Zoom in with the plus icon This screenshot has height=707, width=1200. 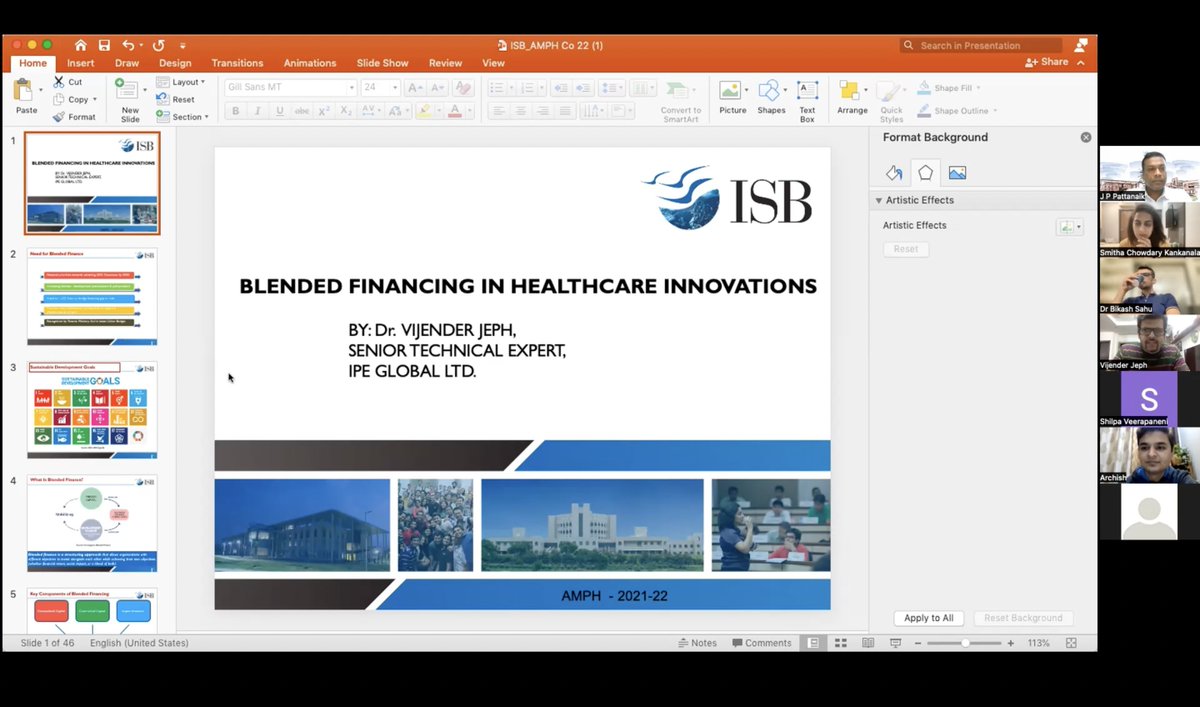coord(1011,643)
